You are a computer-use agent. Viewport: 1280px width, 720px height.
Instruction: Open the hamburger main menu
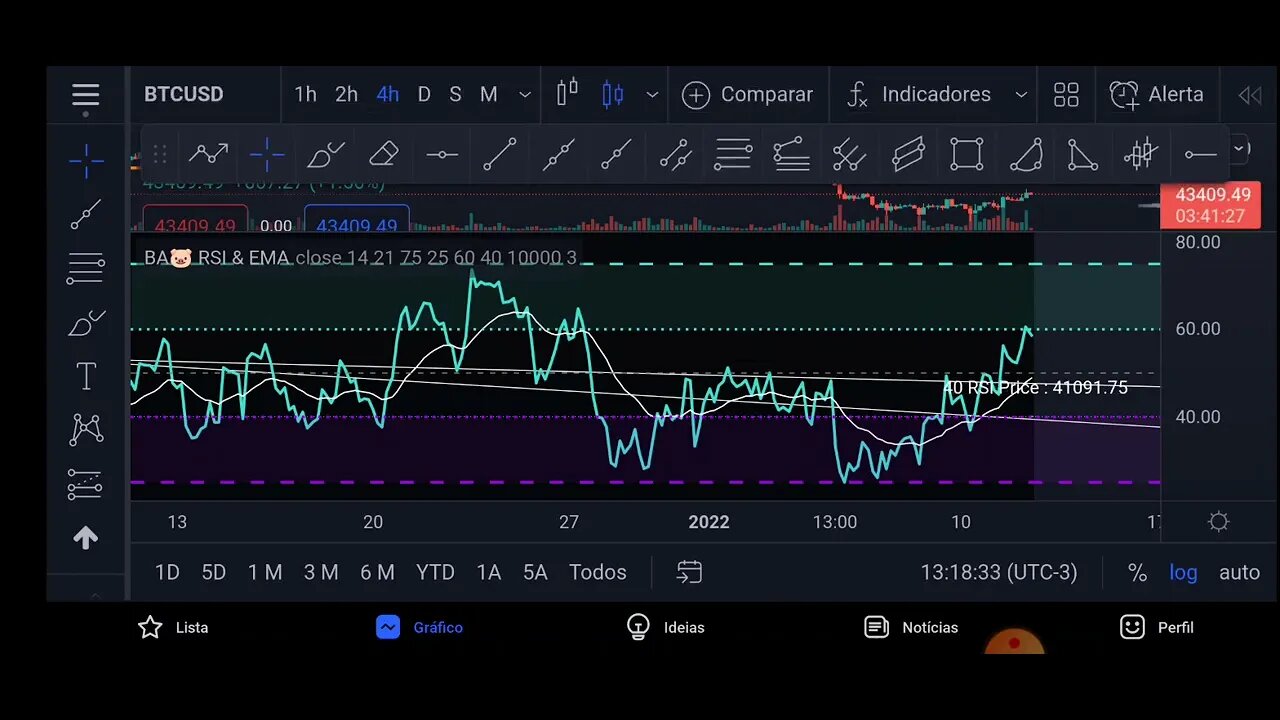[85, 96]
